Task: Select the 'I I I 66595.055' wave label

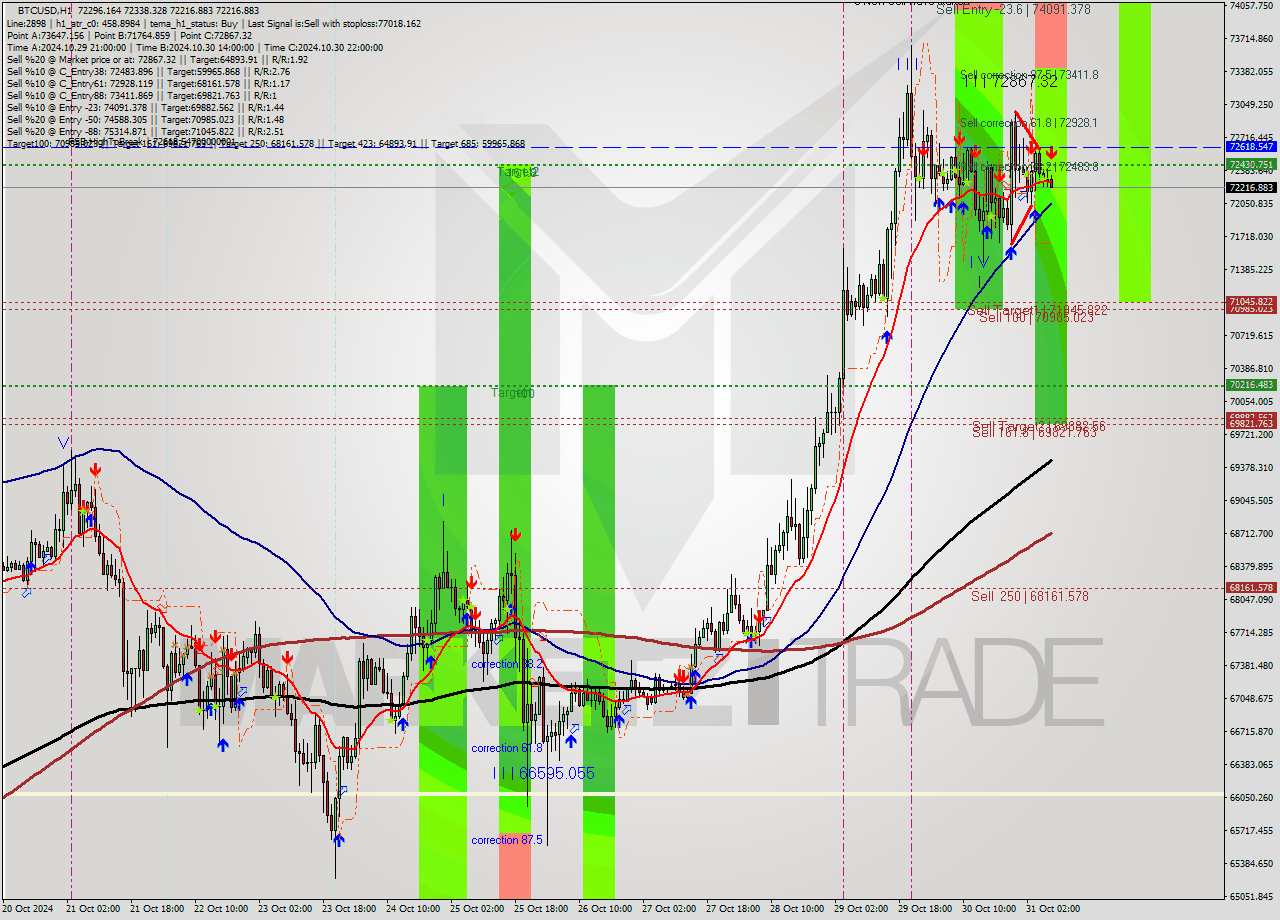Action: [x=544, y=773]
